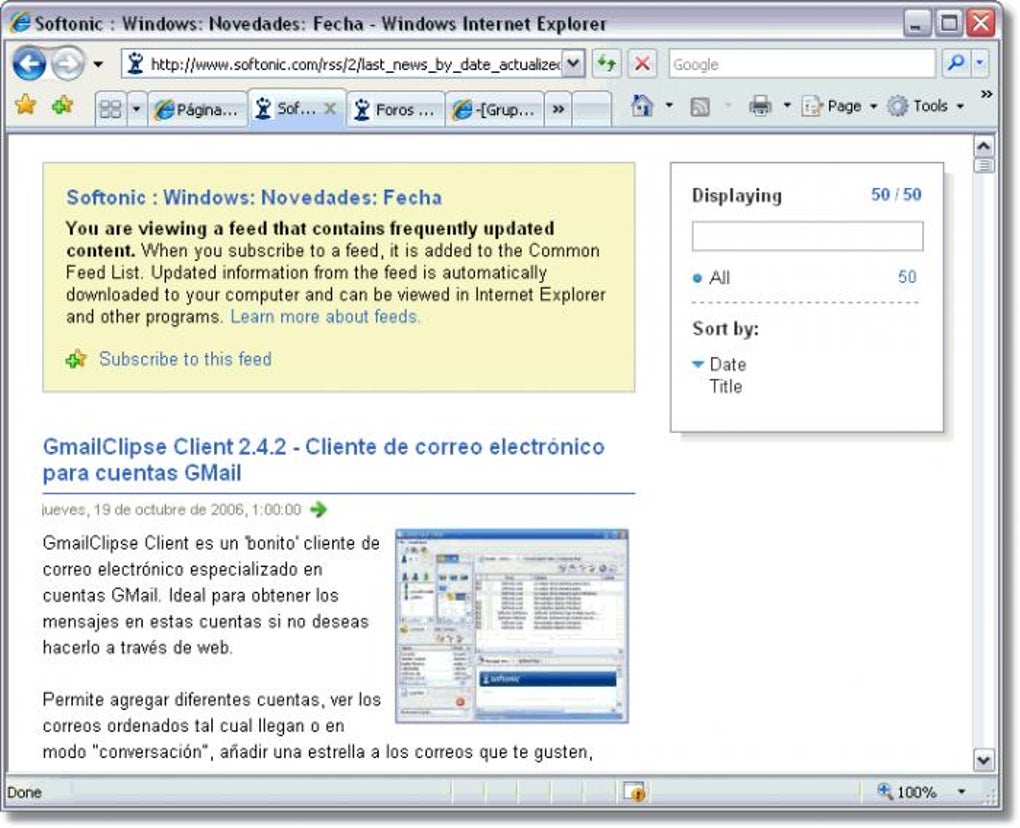Screen dimensions: 1020x828
Task: Open Favorites Center star icon
Action: point(25,104)
